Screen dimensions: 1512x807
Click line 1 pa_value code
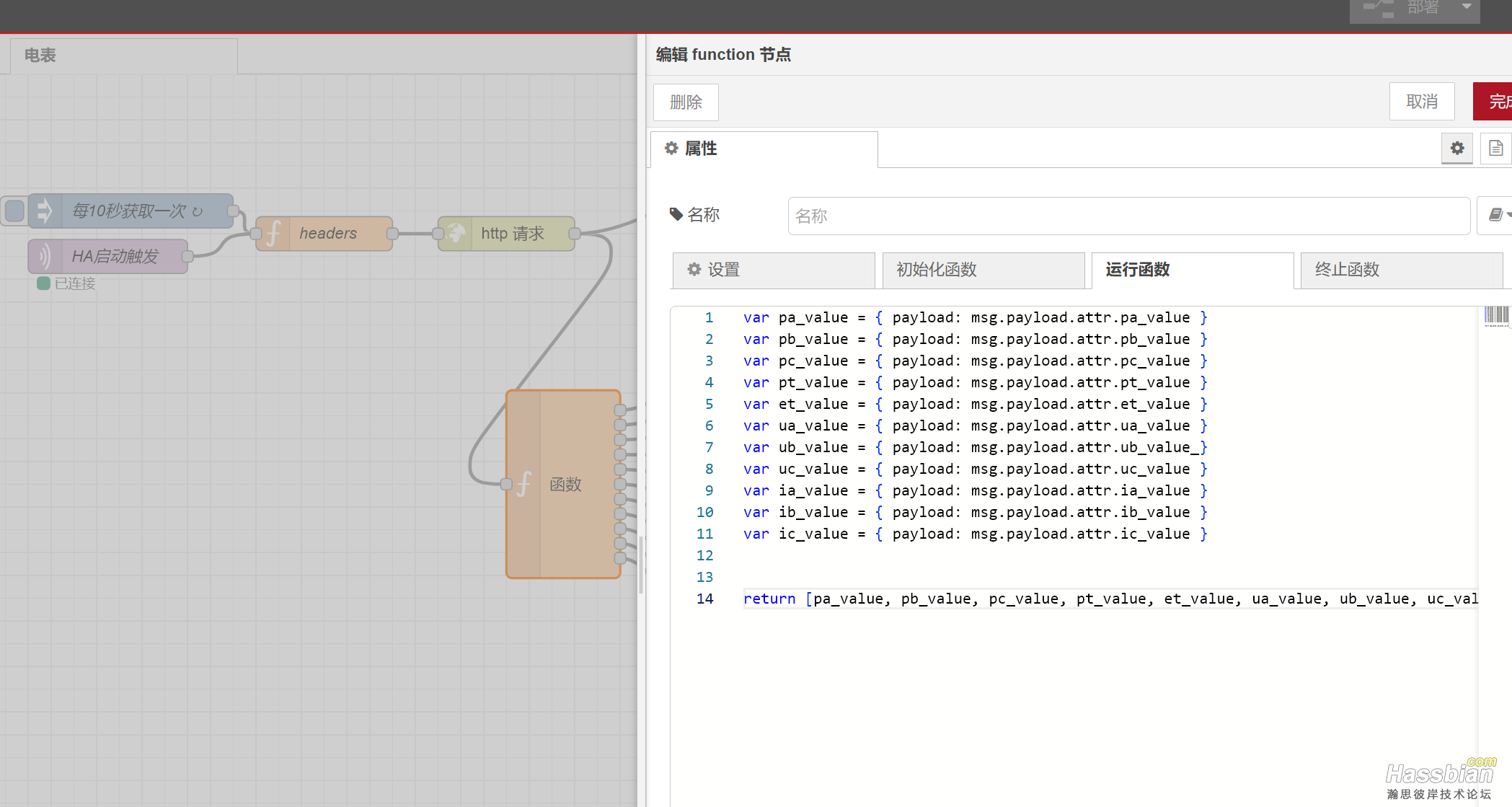(976, 317)
